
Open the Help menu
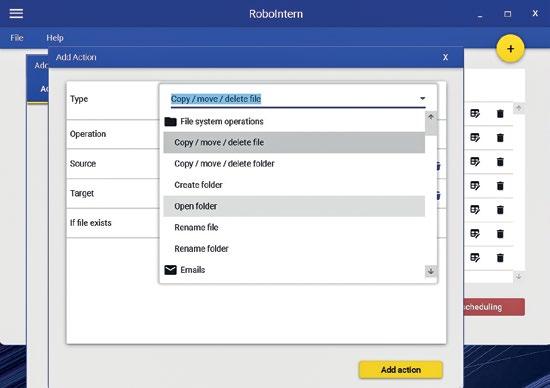[x=55, y=38]
